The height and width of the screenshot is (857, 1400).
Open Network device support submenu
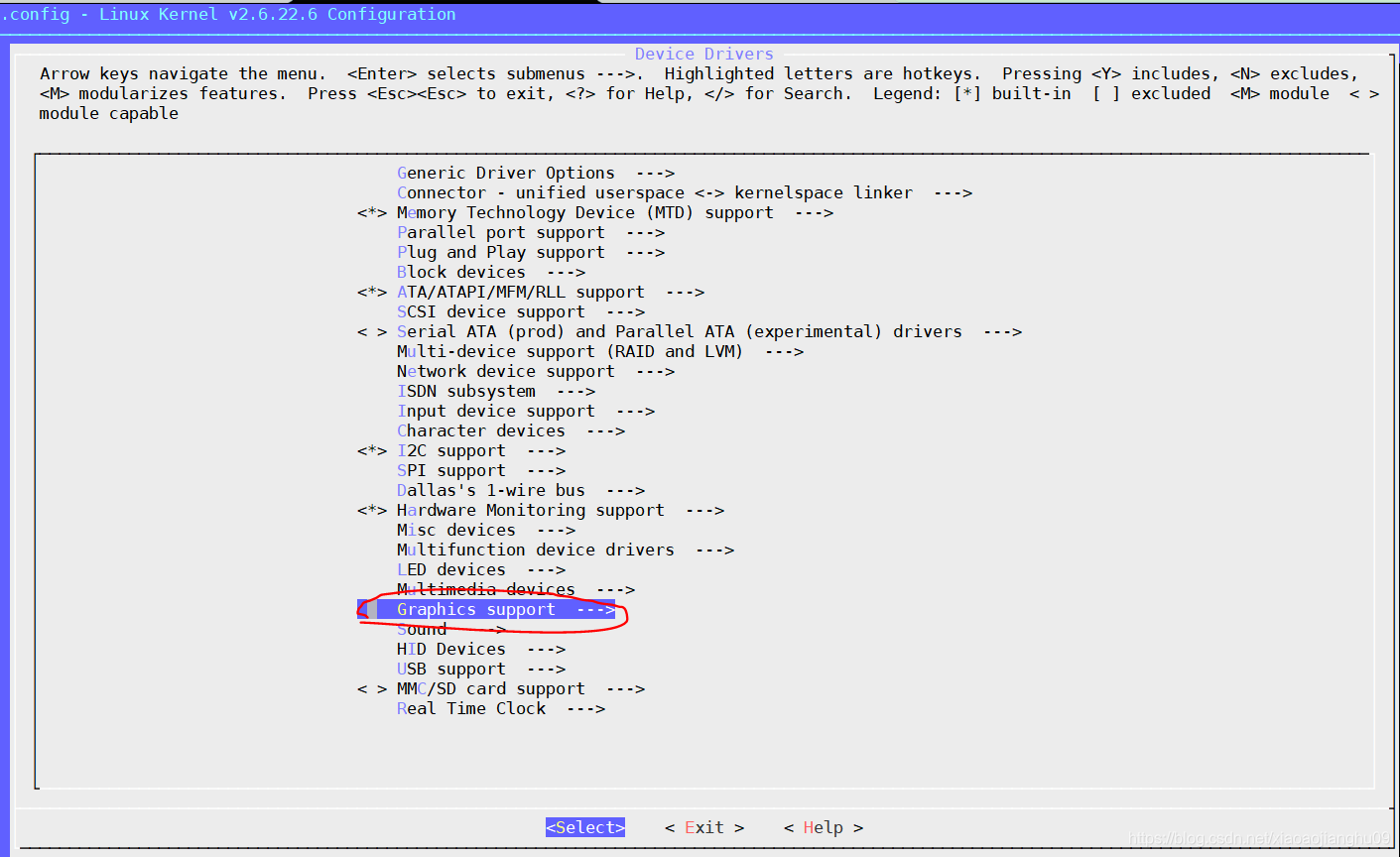(x=536, y=371)
